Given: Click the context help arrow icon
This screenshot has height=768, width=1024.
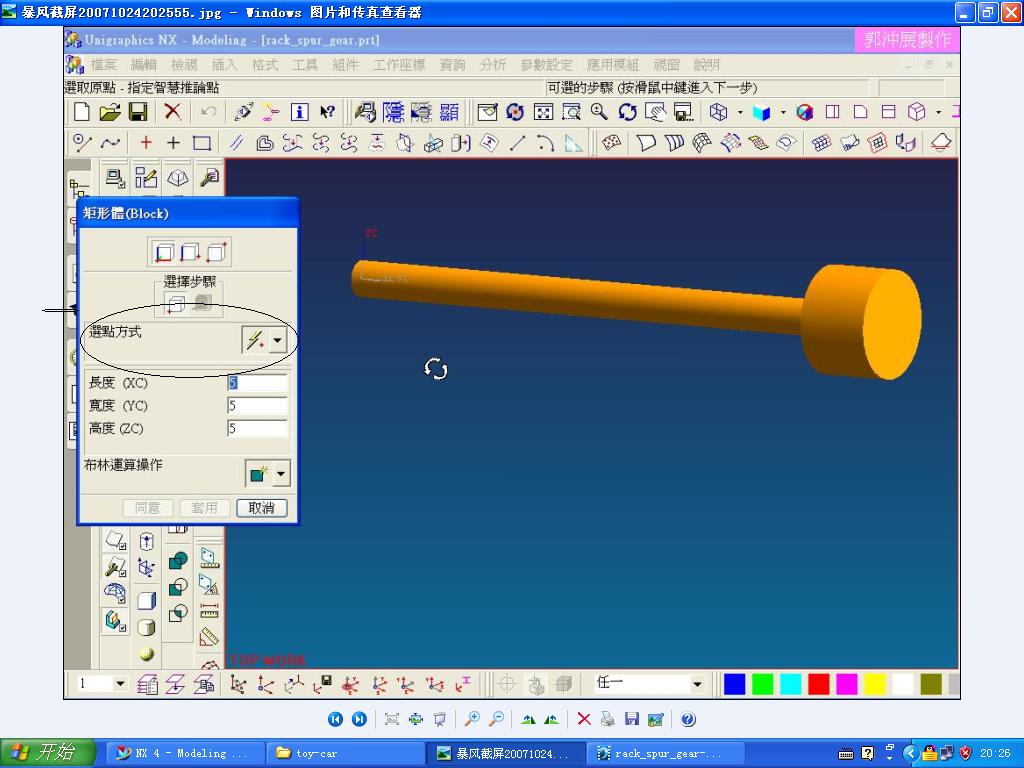Looking at the screenshot, I should [x=327, y=112].
